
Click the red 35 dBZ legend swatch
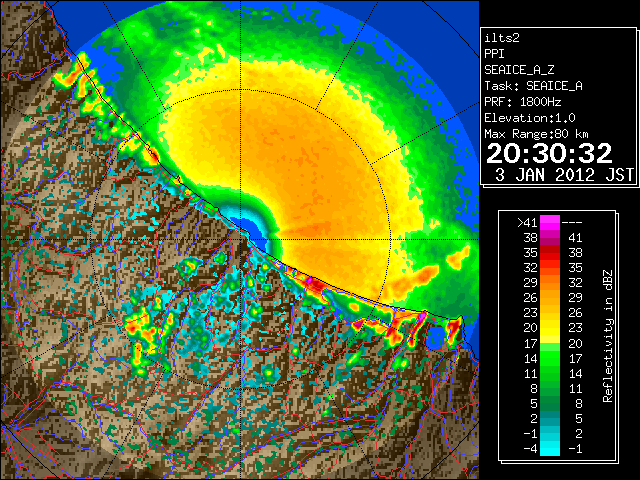click(550, 253)
